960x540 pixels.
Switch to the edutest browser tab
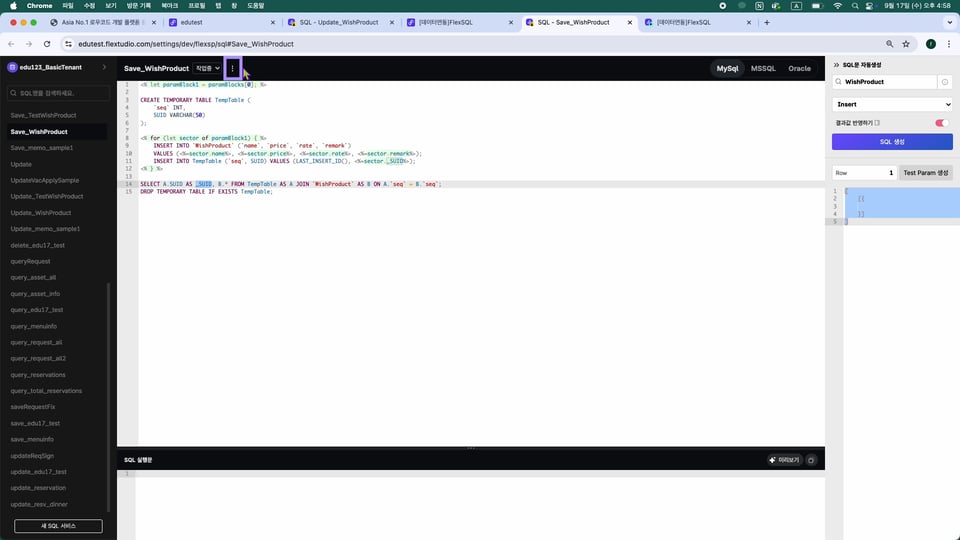pos(222,23)
